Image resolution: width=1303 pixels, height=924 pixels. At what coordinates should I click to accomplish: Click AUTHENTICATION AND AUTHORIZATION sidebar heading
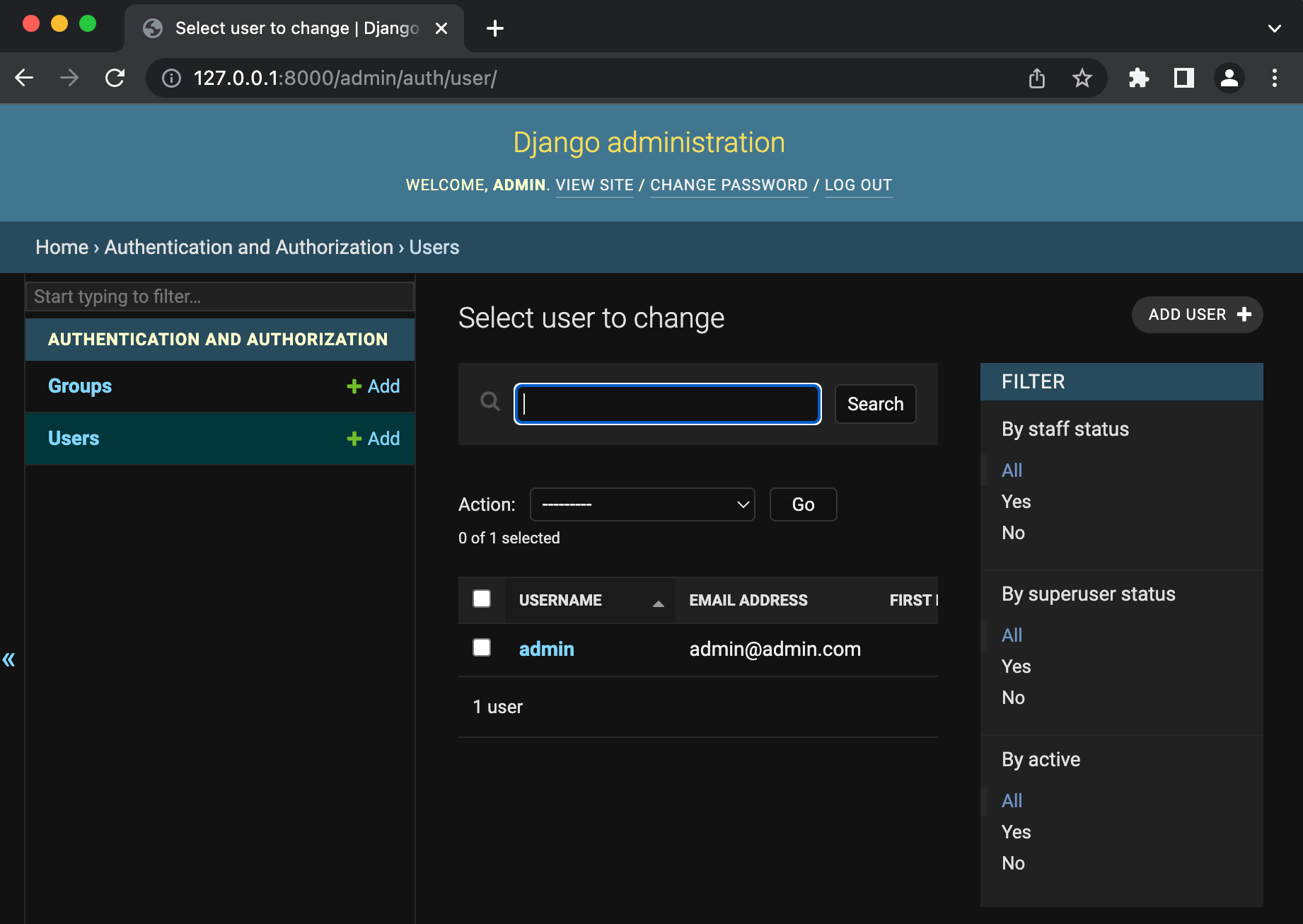point(218,340)
